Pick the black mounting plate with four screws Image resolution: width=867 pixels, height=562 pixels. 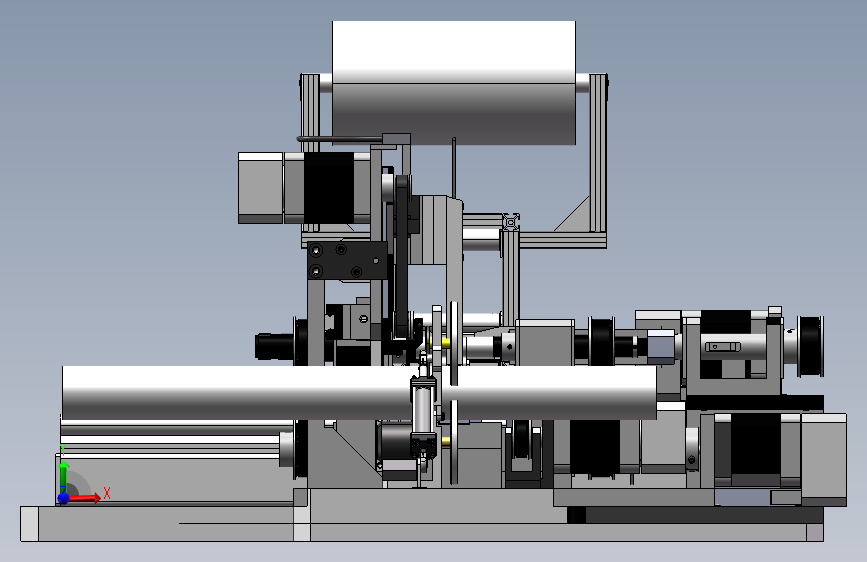(347, 260)
